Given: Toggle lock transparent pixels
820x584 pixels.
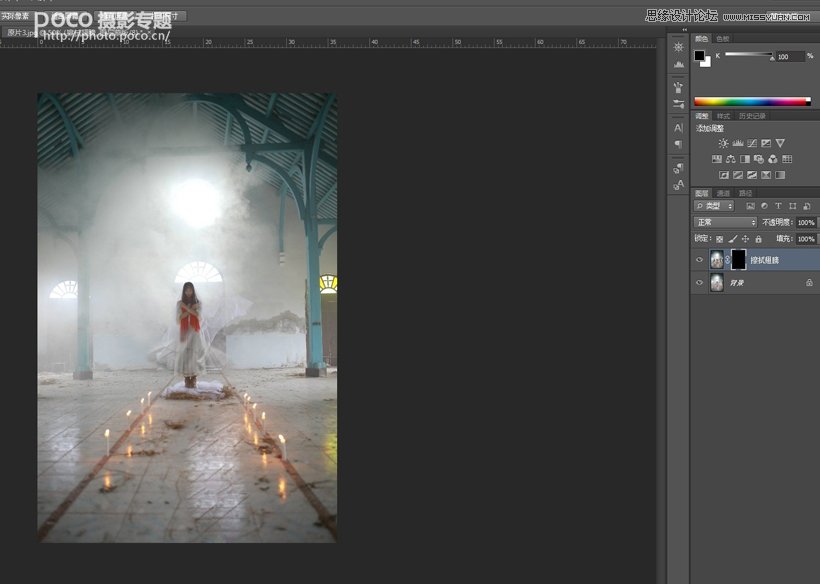Looking at the screenshot, I should coord(719,239).
